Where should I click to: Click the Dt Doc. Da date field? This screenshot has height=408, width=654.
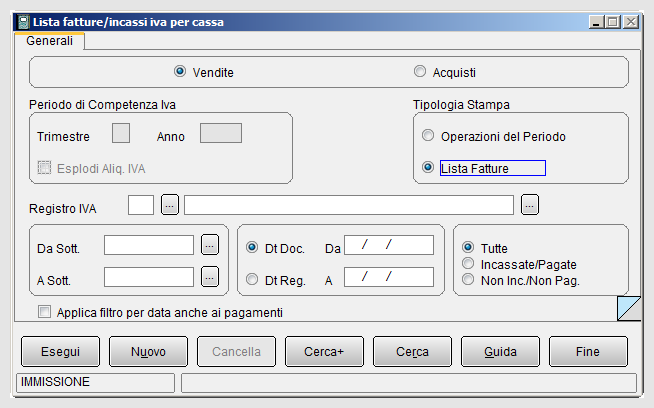point(389,245)
